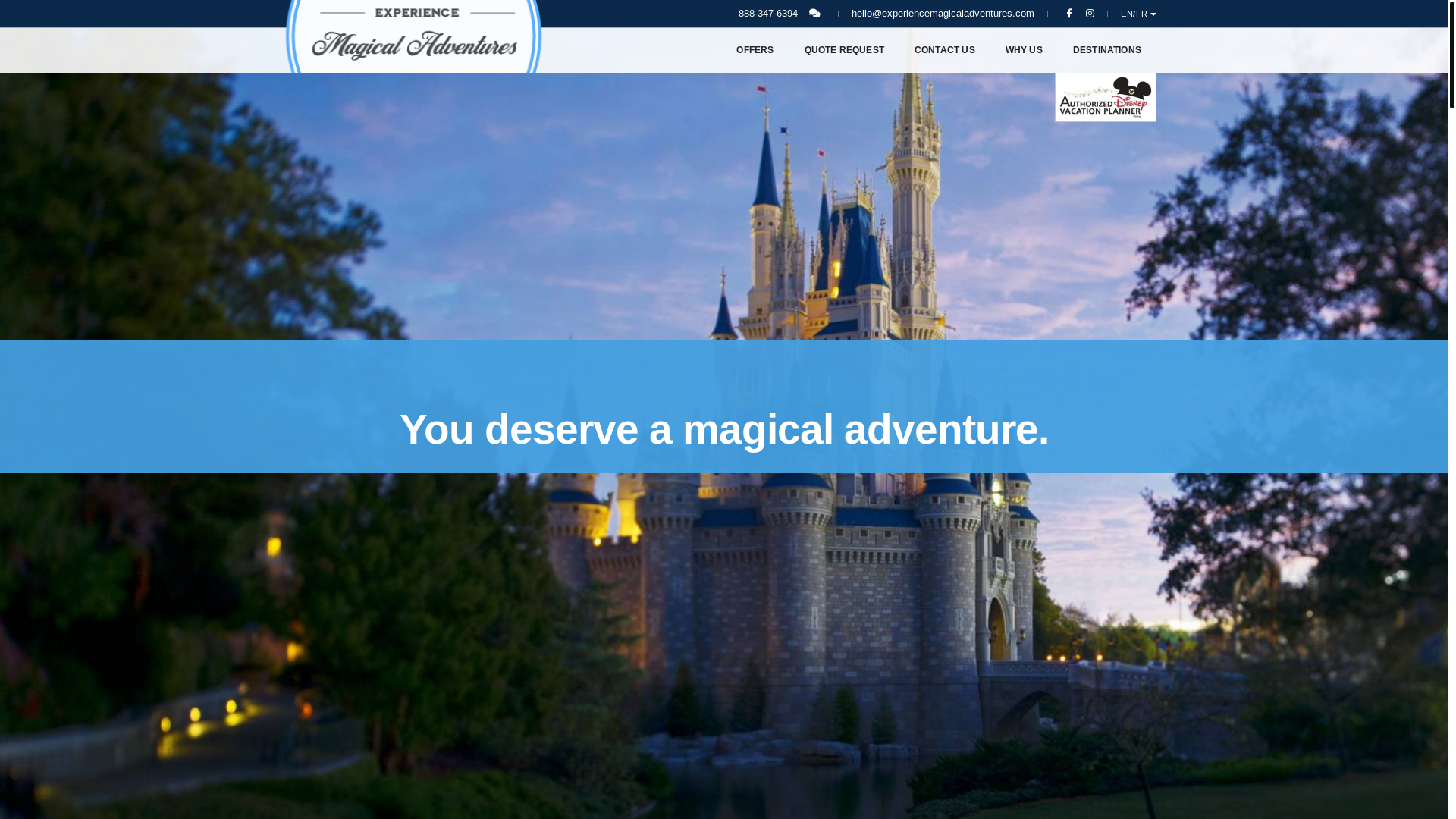Click the Authorized Disney Vacation Planner badge

[x=1106, y=97]
